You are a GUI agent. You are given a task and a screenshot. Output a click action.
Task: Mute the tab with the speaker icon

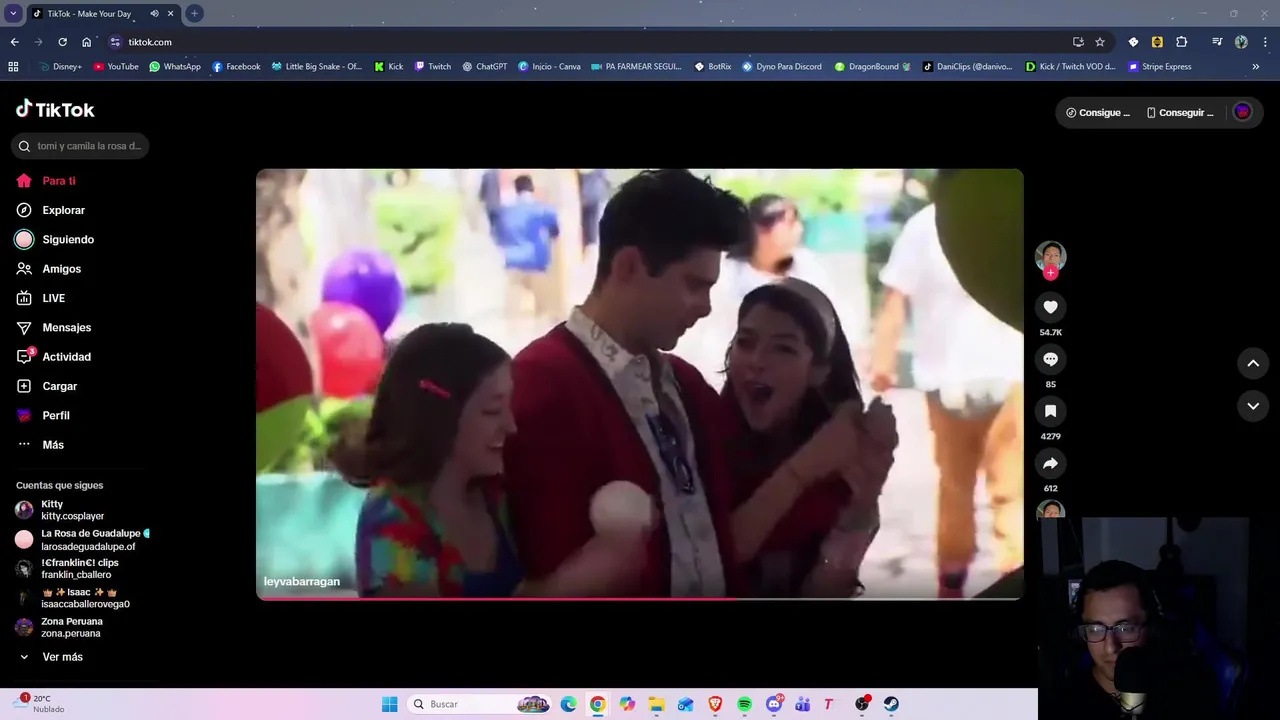pyautogui.click(x=154, y=14)
